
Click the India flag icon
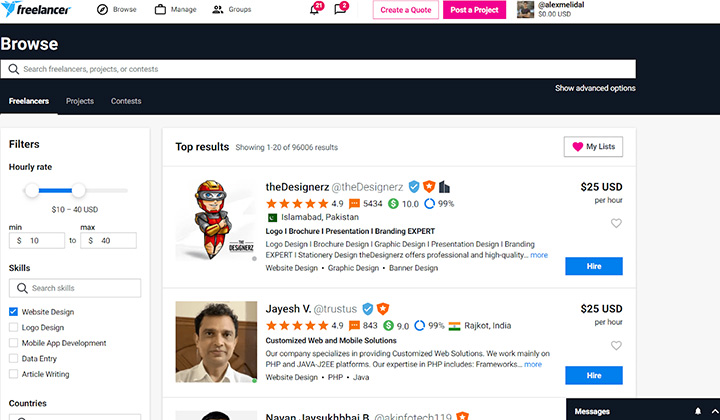tap(454, 326)
